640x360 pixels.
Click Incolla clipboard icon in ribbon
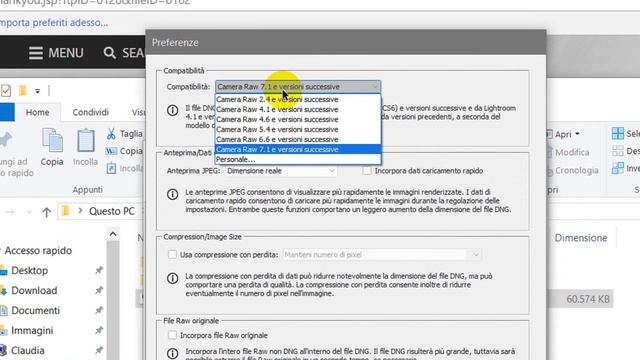tap(86, 141)
